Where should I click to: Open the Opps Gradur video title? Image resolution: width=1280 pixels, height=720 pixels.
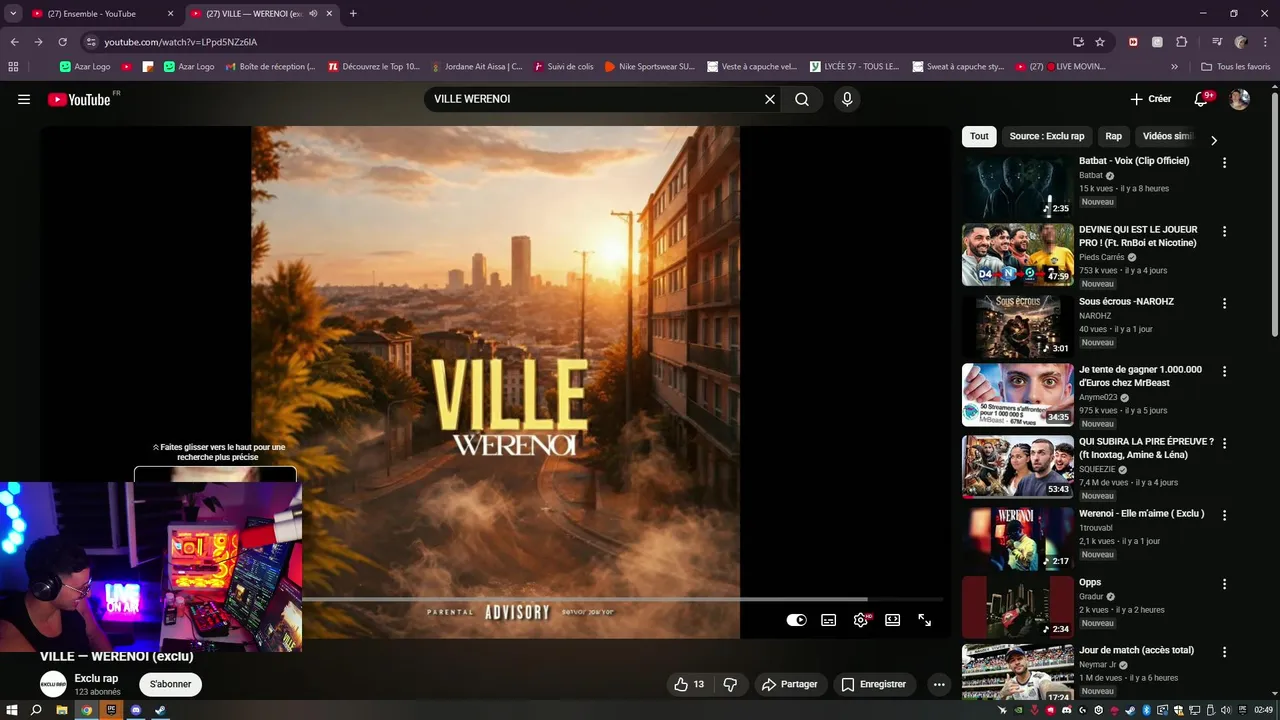pos(1090,582)
